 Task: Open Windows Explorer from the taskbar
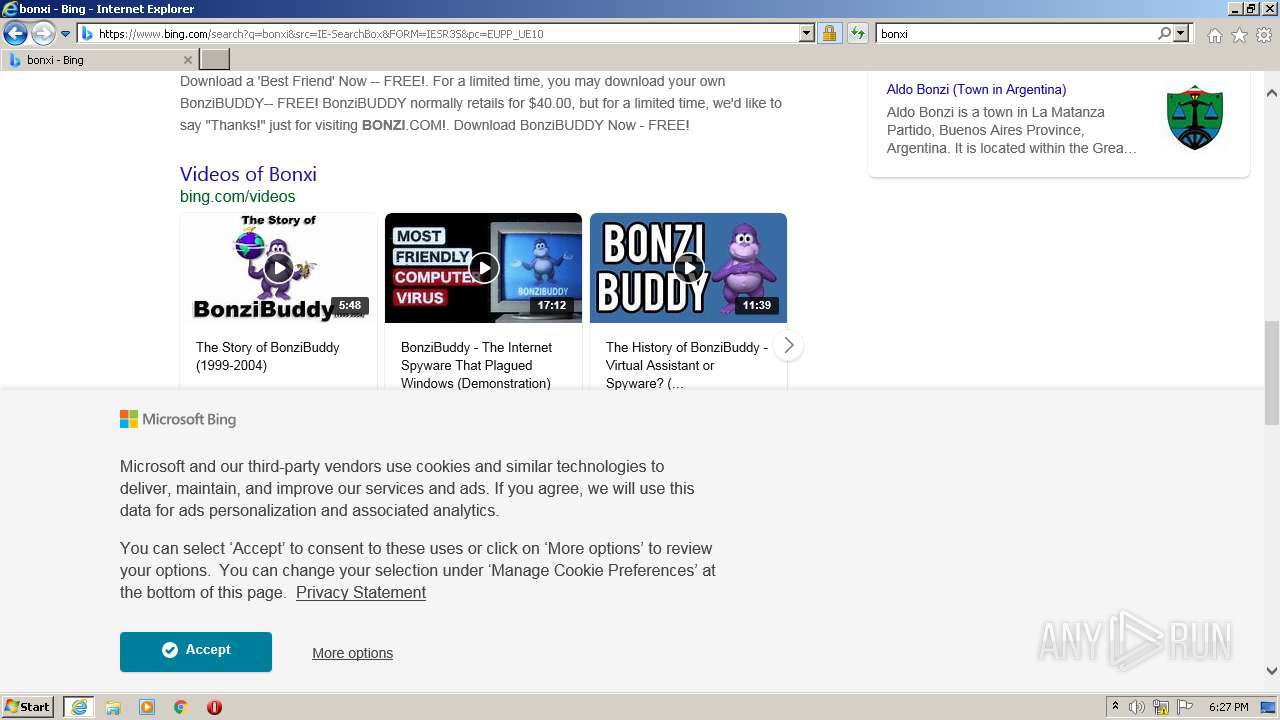tap(113, 707)
